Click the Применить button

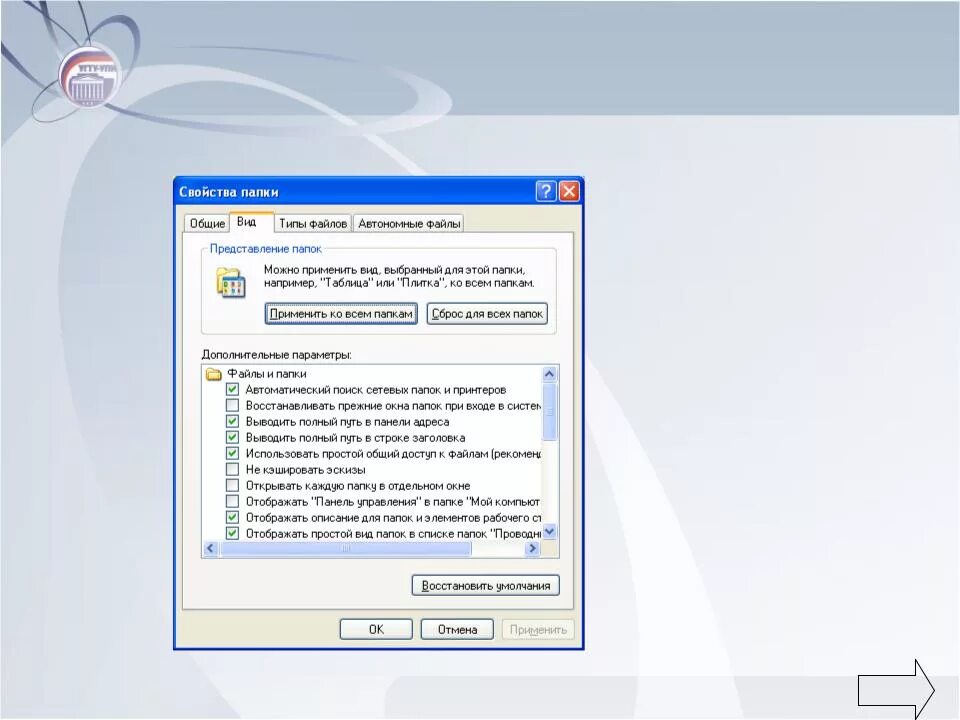pos(538,629)
